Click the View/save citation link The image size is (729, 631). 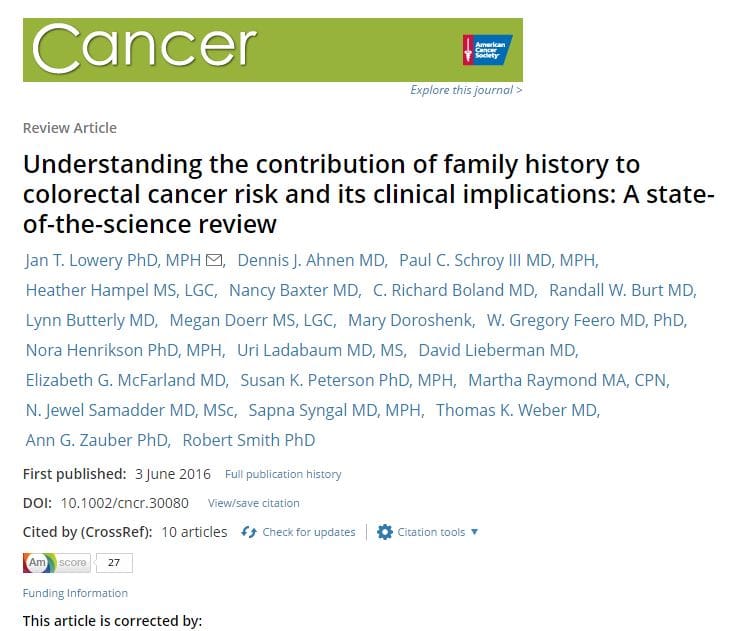coord(253,503)
